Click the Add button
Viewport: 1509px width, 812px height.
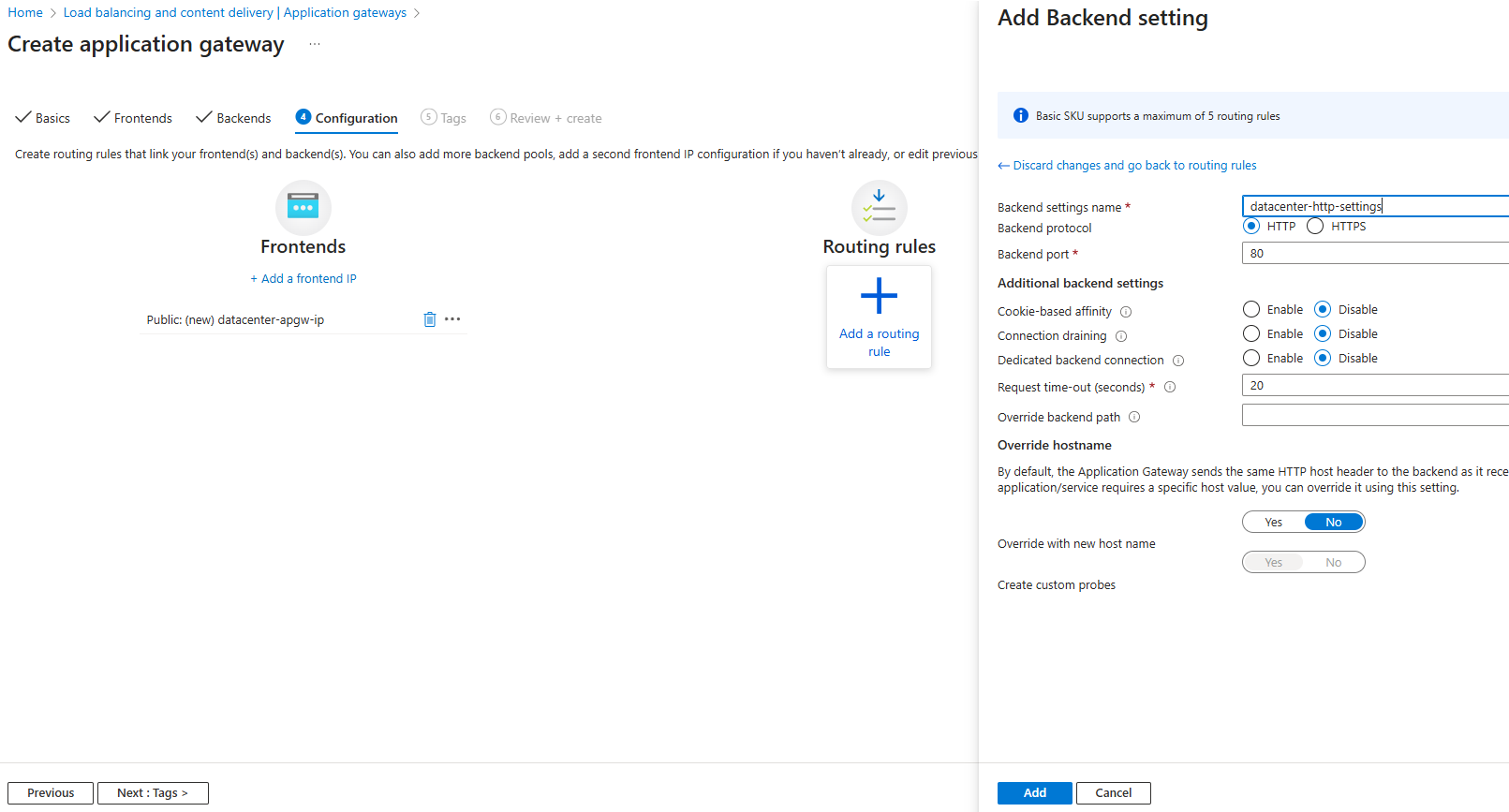click(x=1034, y=792)
